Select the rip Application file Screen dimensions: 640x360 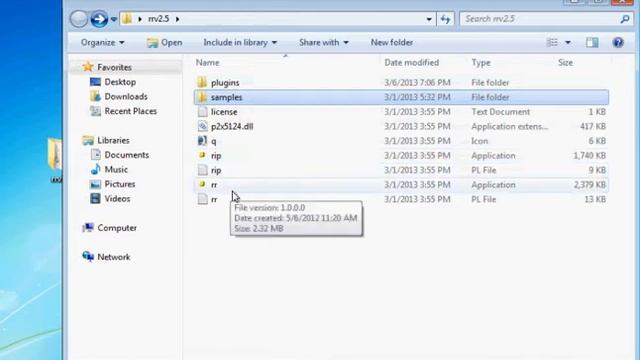click(216, 156)
